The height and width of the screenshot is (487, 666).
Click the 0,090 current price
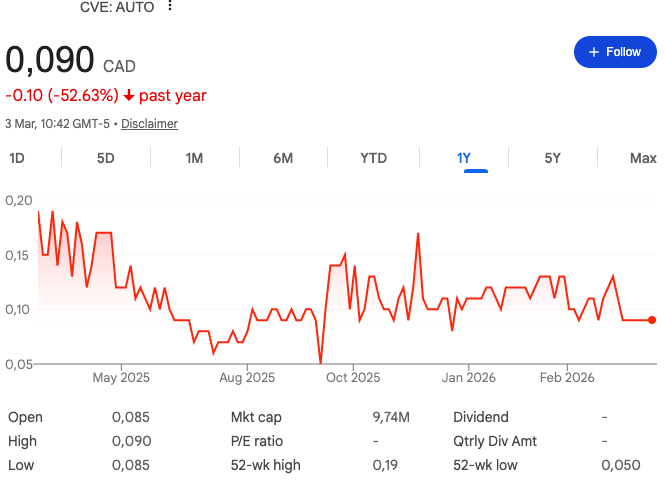(x=50, y=59)
